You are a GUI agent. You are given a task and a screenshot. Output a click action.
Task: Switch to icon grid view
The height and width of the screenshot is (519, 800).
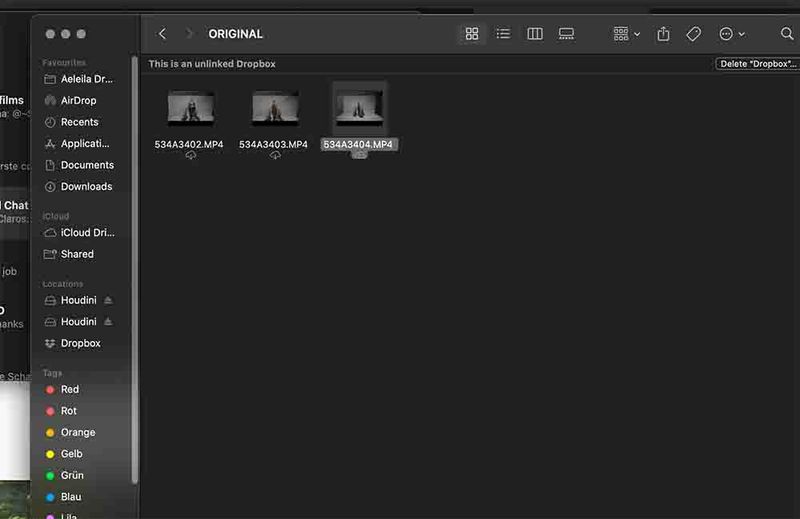(x=472, y=34)
